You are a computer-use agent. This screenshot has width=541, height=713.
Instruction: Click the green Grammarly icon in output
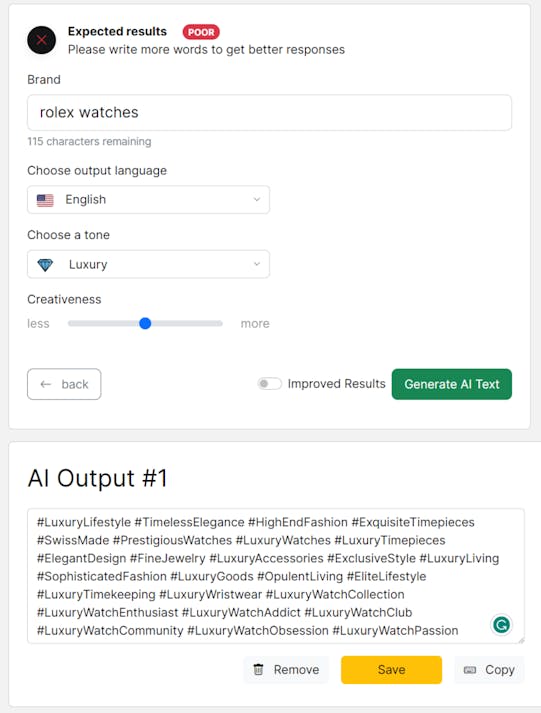coord(501,625)
